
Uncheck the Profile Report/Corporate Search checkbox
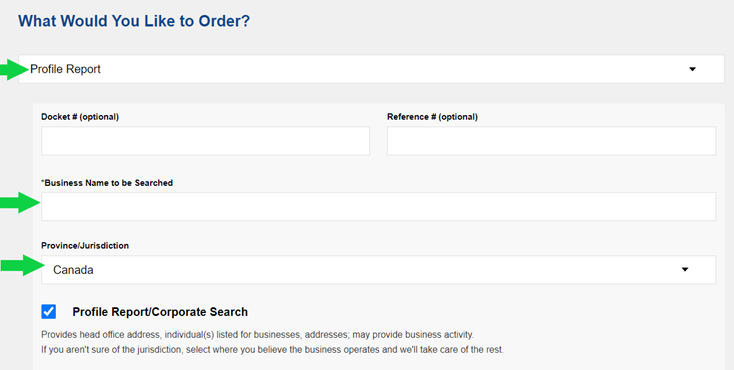pyautogui.click(x=48, y=311)
